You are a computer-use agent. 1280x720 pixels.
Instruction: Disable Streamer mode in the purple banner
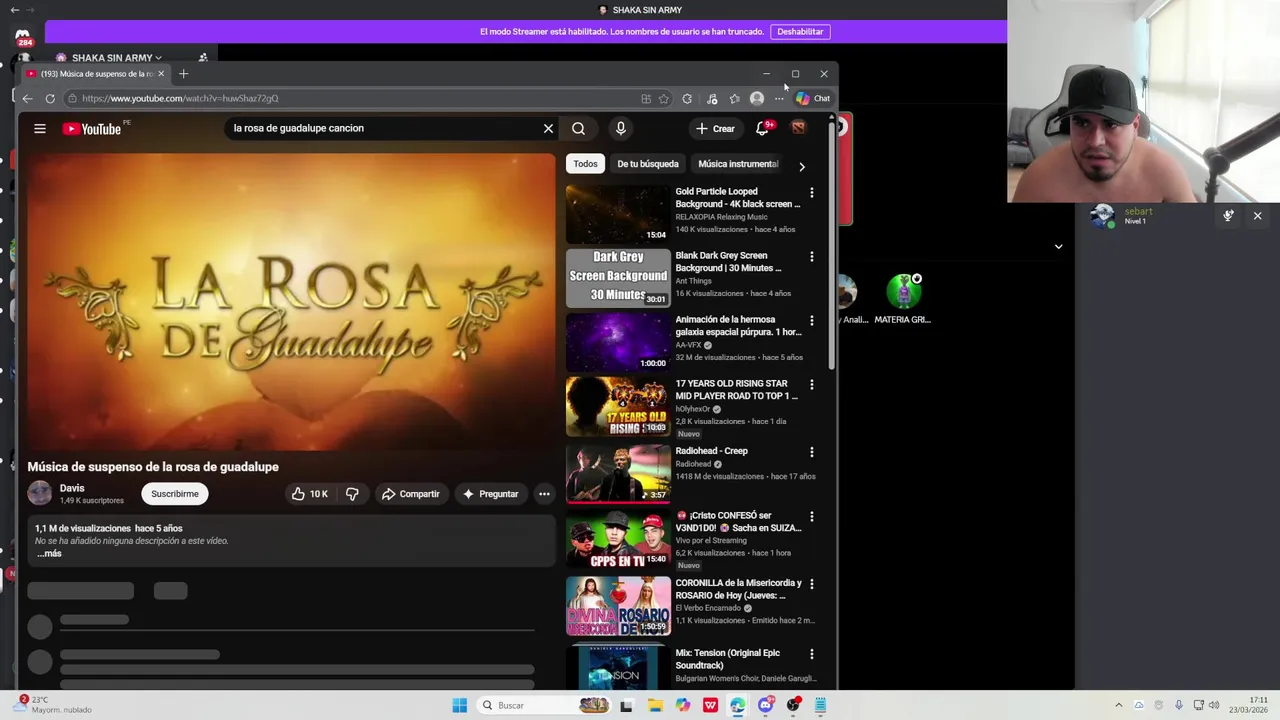800,31
